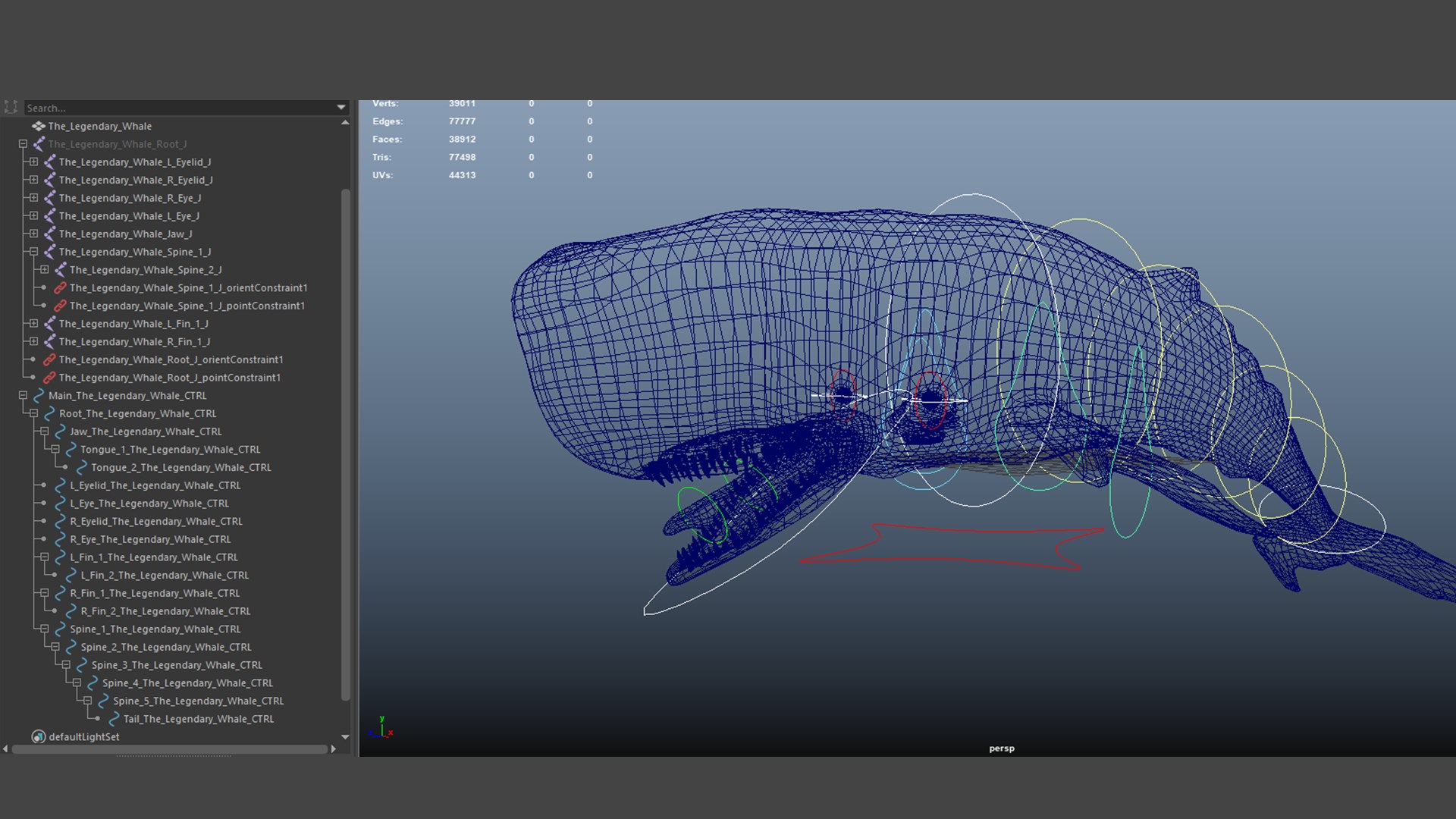Click Spine_1_J_orientConstraint1 constraint icon
The image size is (1456, 819).
pos(60,288)
